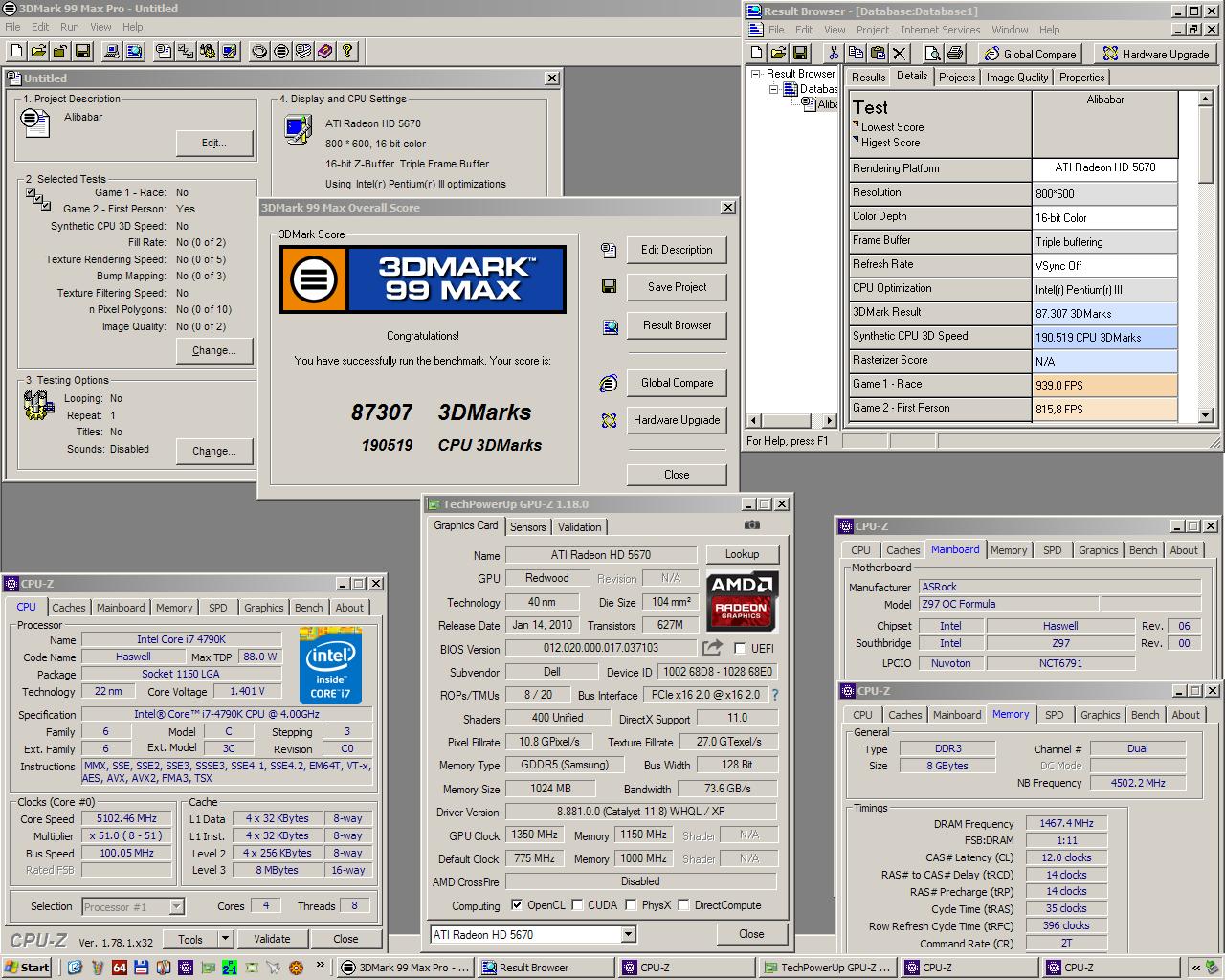1225x980 pixels.
Task: Open Run menu in 3DMark 99 Max
Action: pyautogui.click(x=69, y=27)
